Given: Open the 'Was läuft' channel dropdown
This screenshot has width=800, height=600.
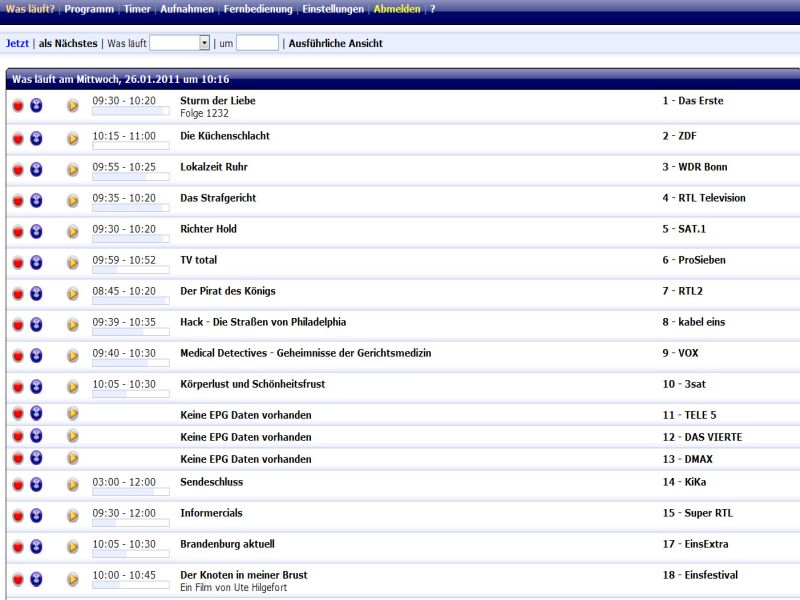Looking at the screenshot, I should [x=180, y=43].
